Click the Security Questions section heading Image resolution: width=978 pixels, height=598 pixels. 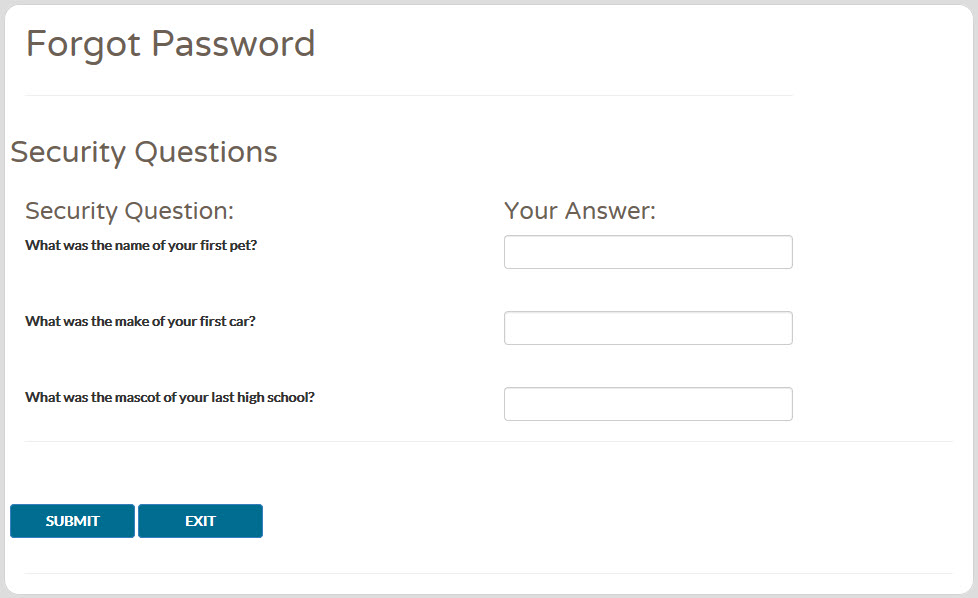tap(143, 152)
